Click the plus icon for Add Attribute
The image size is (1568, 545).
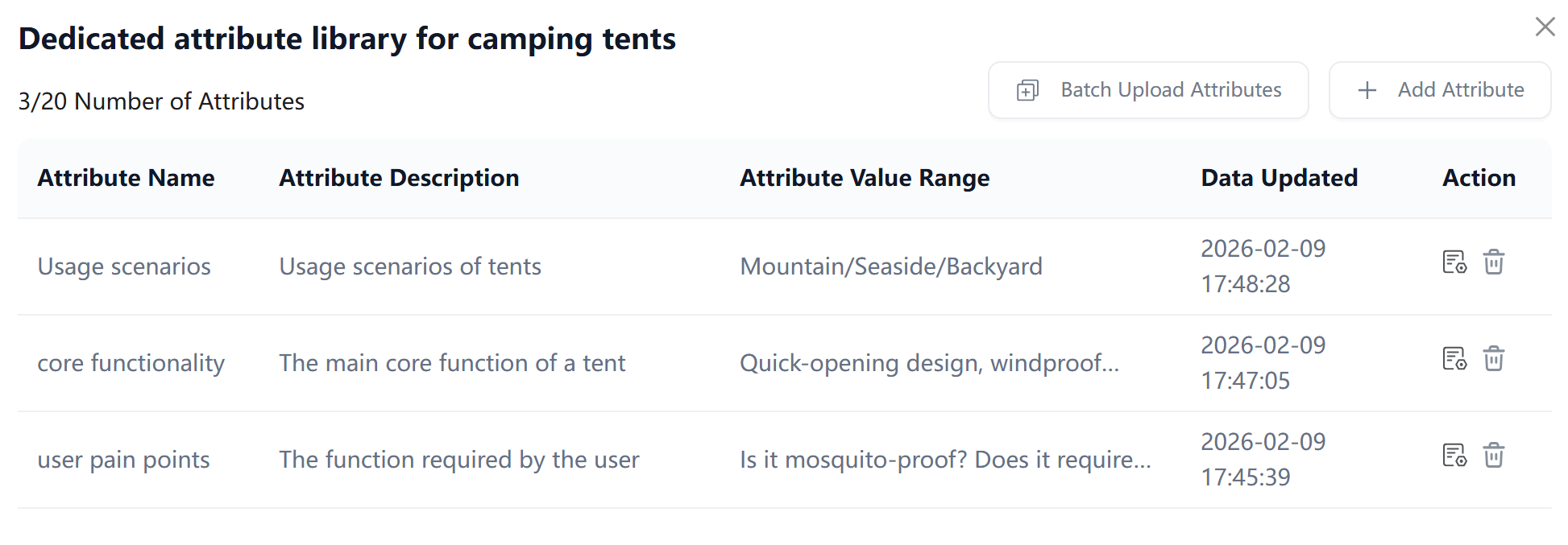[x=1367, y=90]
